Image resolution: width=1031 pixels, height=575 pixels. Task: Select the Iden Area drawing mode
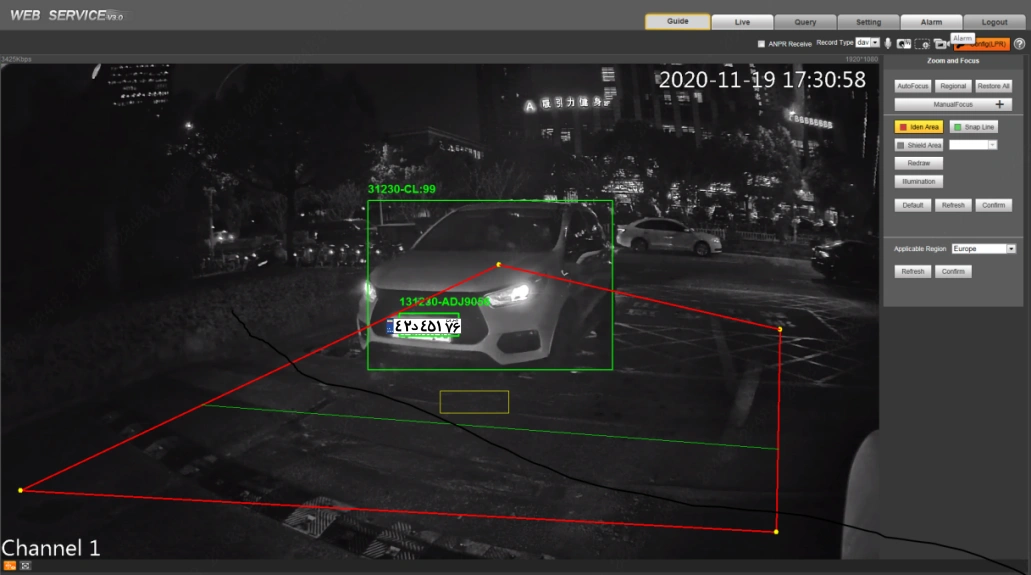pyautogui.click(x=918, y=127)
